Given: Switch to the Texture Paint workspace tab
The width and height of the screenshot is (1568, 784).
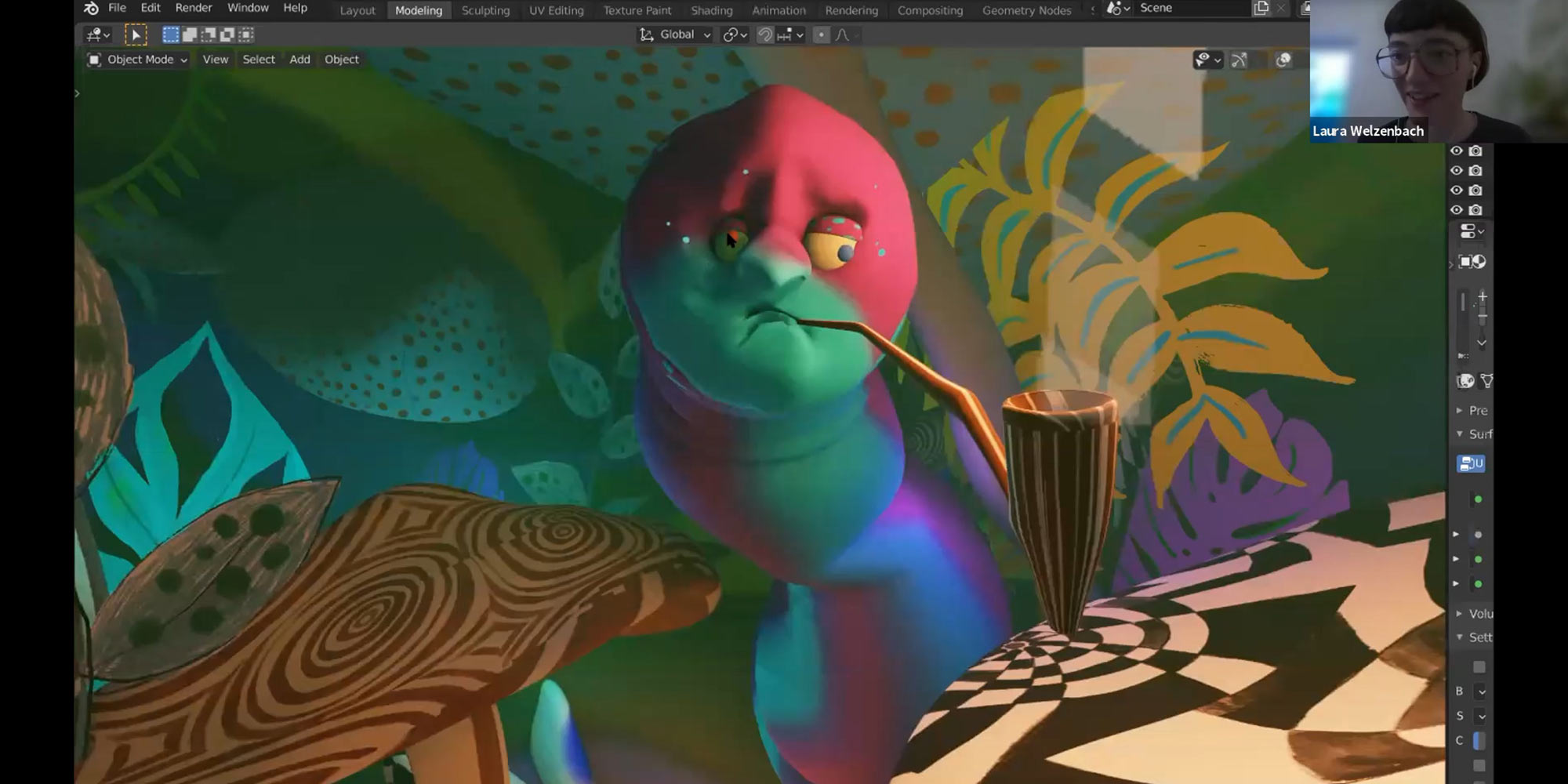Looking at the screenshot, I should pyautogui.click(x=637, y=10).
